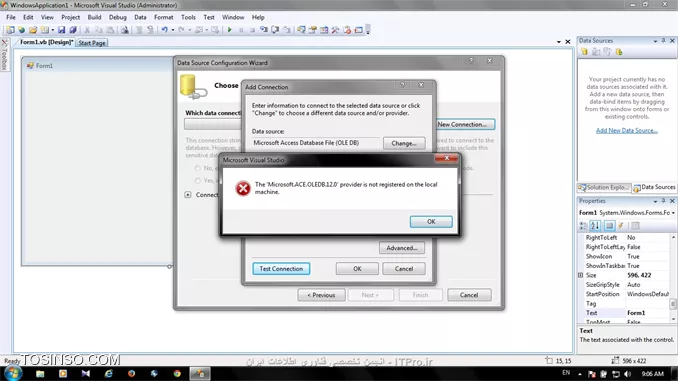
Task: Open the Tools menu
Action: pos(188,17)
